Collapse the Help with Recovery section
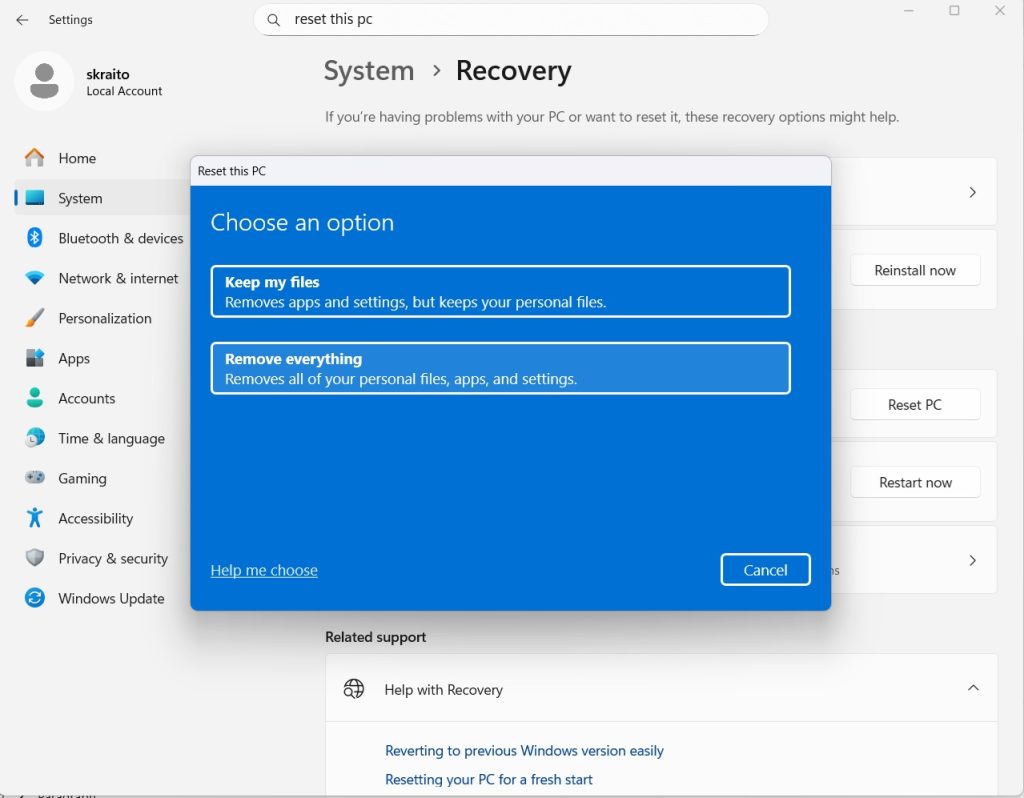This screenshot has width=1024, height=798. (x=973, y=688)
